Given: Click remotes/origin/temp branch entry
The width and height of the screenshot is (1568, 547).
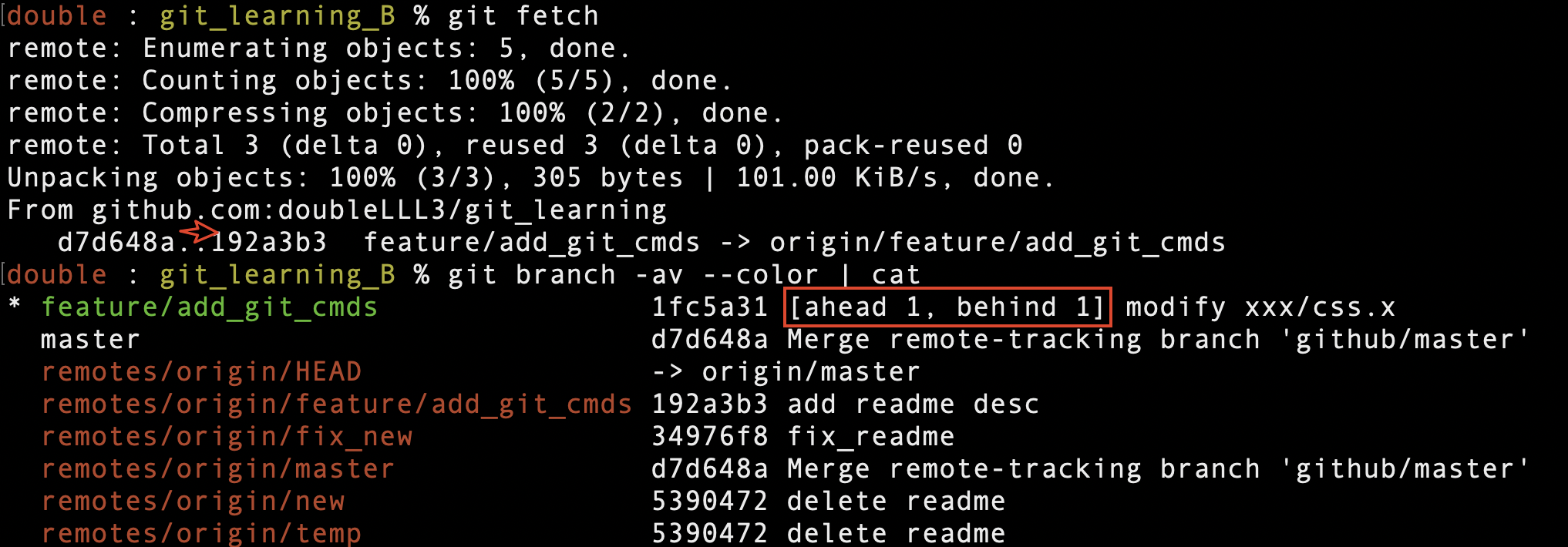Looking at the screenshot, I should [201, 534].
